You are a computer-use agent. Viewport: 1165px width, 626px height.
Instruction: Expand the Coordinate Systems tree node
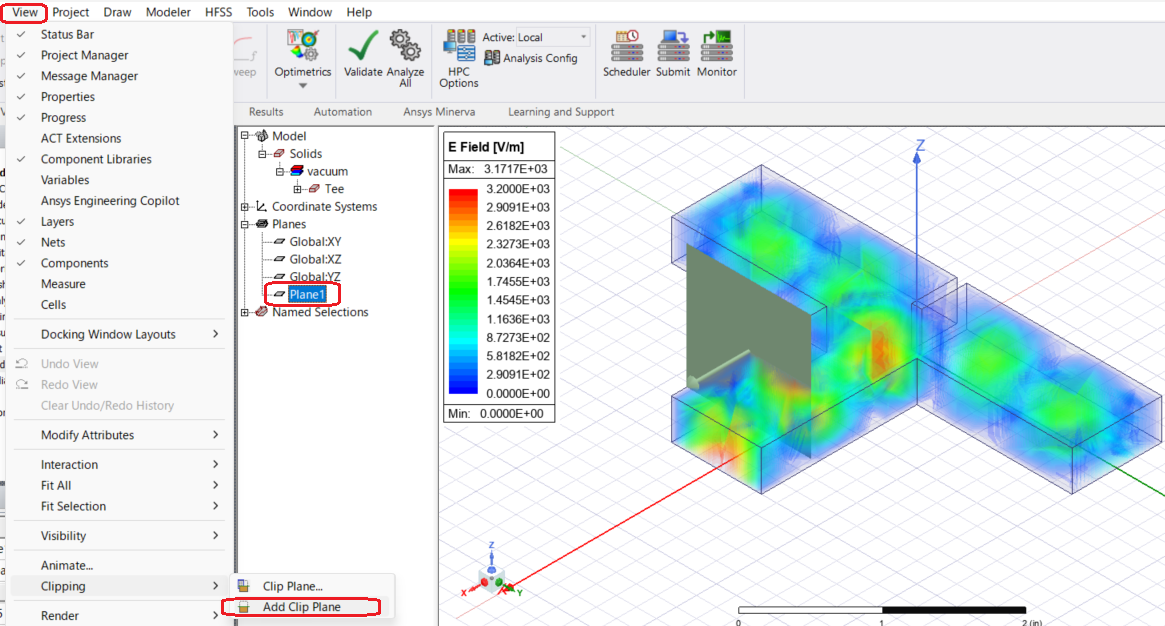coord(246,207)
